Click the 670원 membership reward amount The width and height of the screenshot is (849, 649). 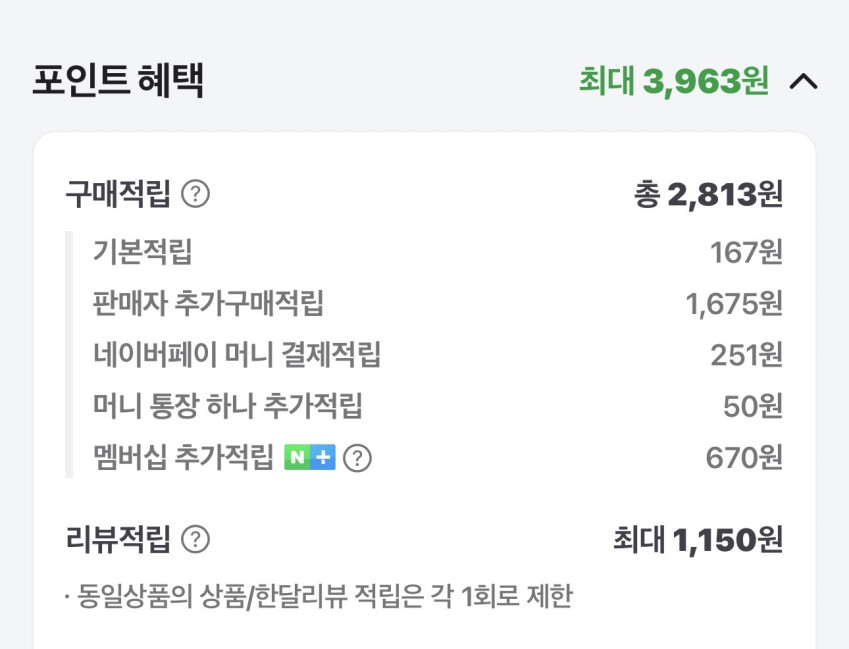point(743,458)
